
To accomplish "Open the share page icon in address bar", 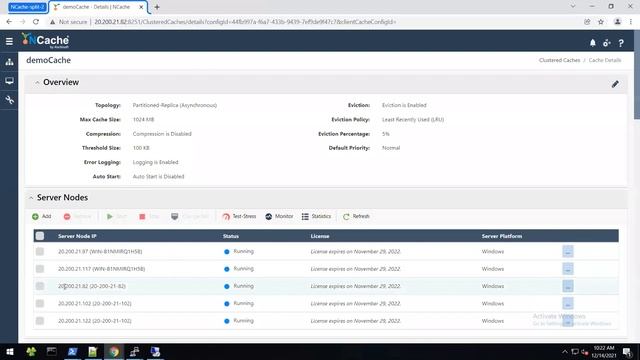I will pyautogui.click(x=587, y=22).
